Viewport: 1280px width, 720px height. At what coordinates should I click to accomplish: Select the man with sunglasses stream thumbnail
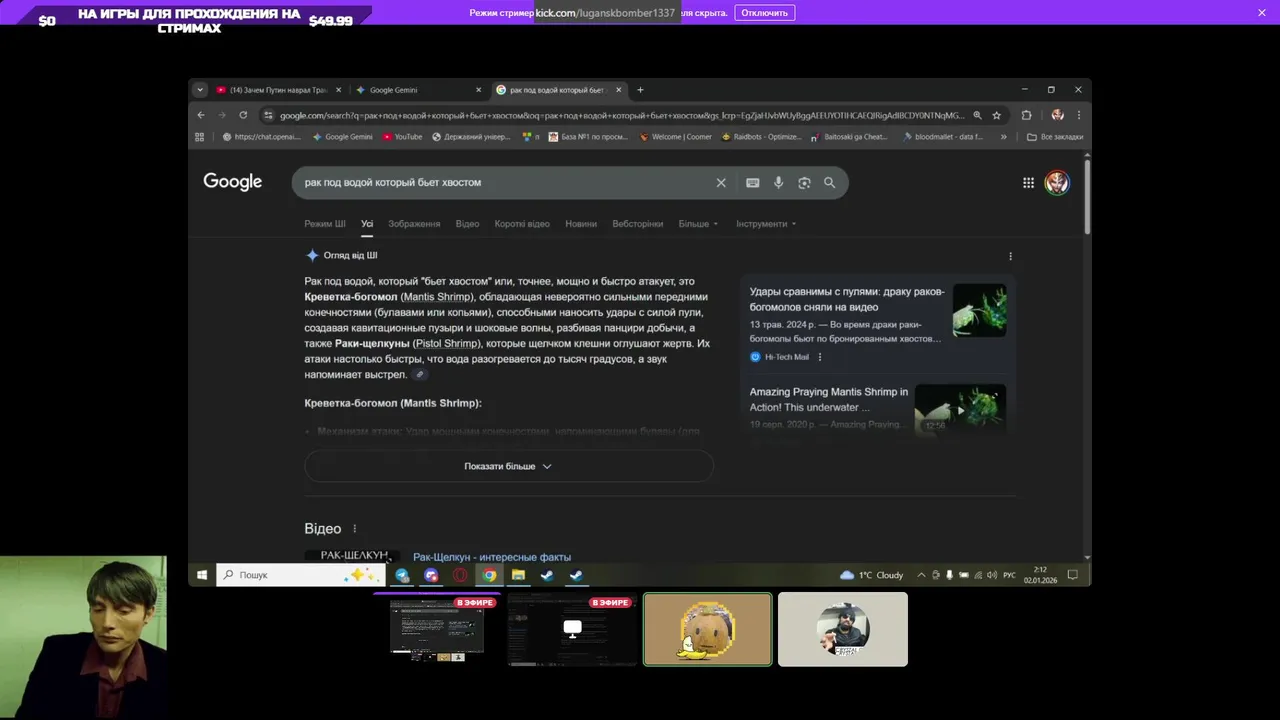pyautogui.click(x=843, y=630)
